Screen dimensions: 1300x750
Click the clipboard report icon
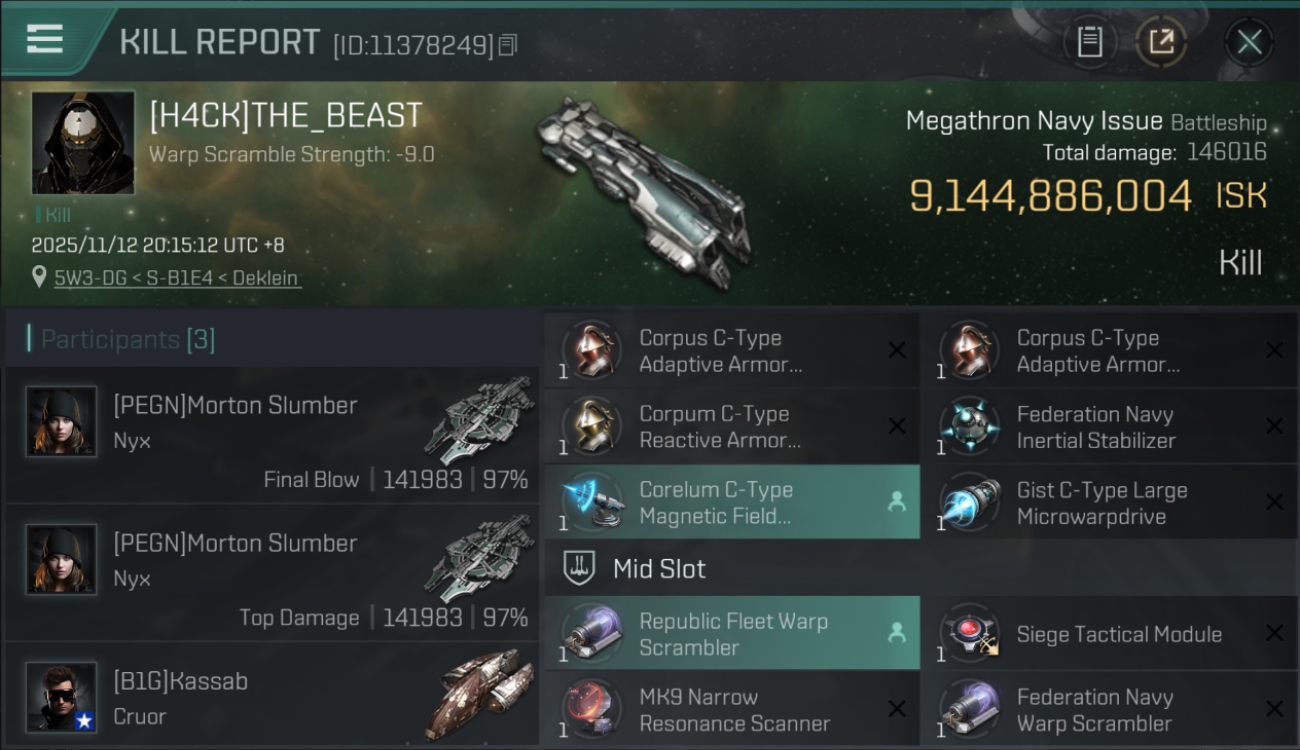[x=1089, y=42]
